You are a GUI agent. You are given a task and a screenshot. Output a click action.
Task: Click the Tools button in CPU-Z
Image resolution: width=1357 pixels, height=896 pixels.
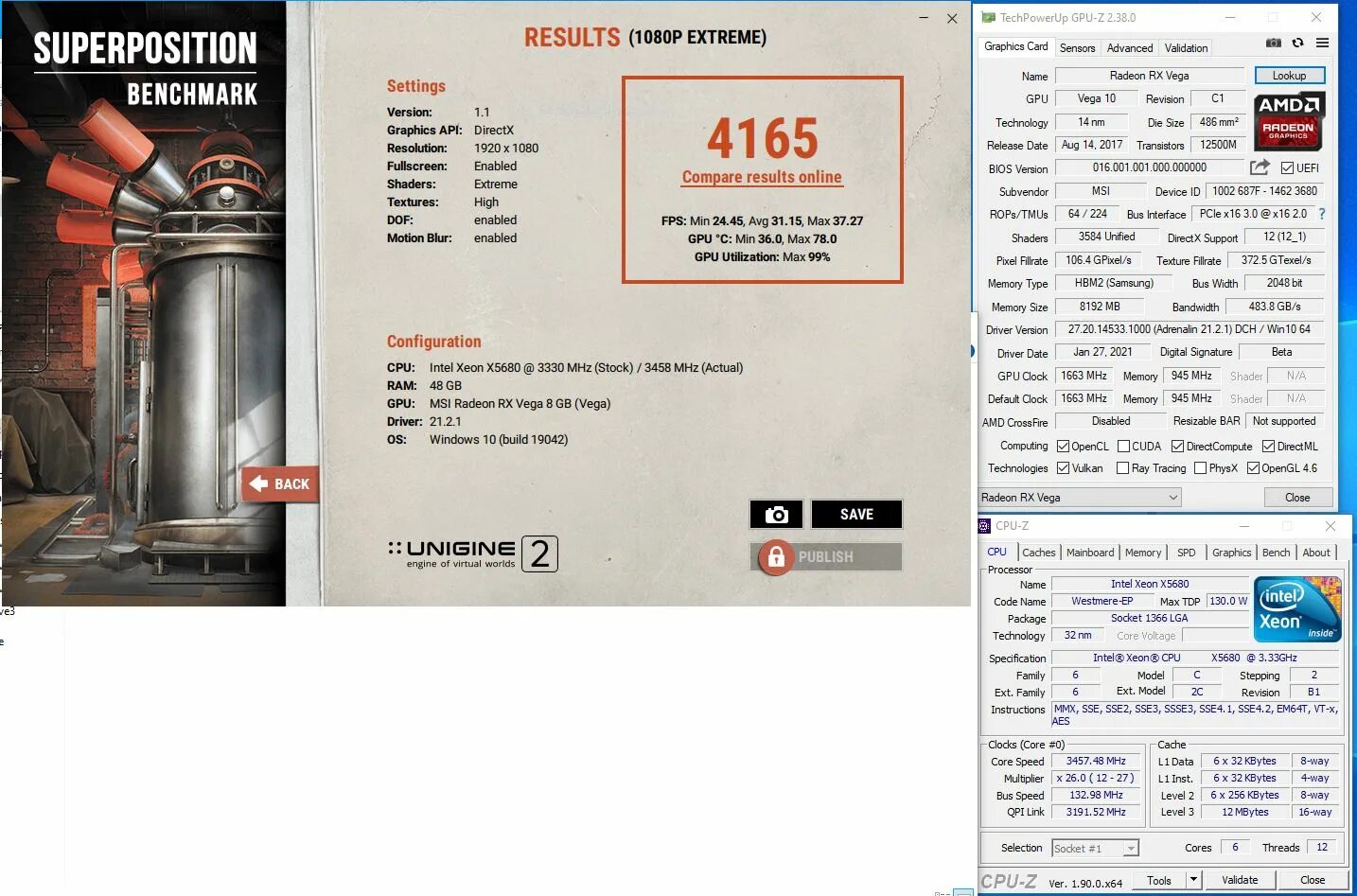click(1159, 880)
